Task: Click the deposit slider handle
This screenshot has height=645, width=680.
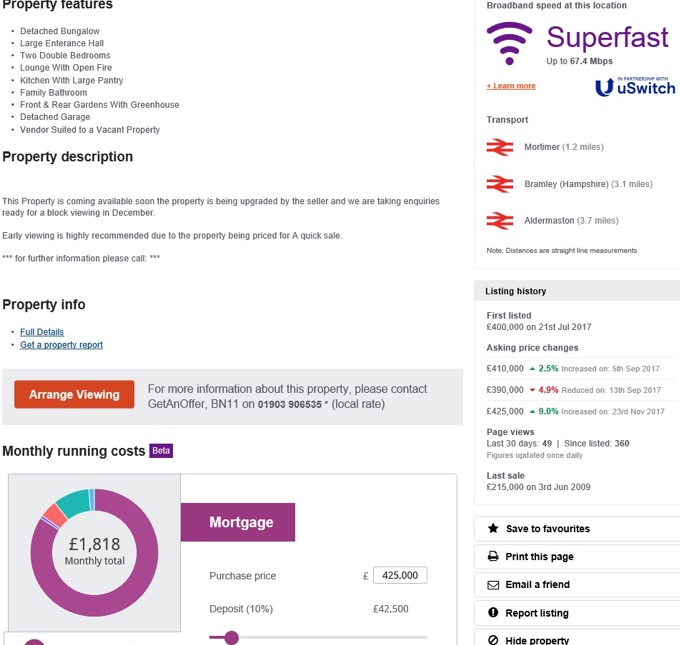Action: pyautogui.click(x=232, y=637)
